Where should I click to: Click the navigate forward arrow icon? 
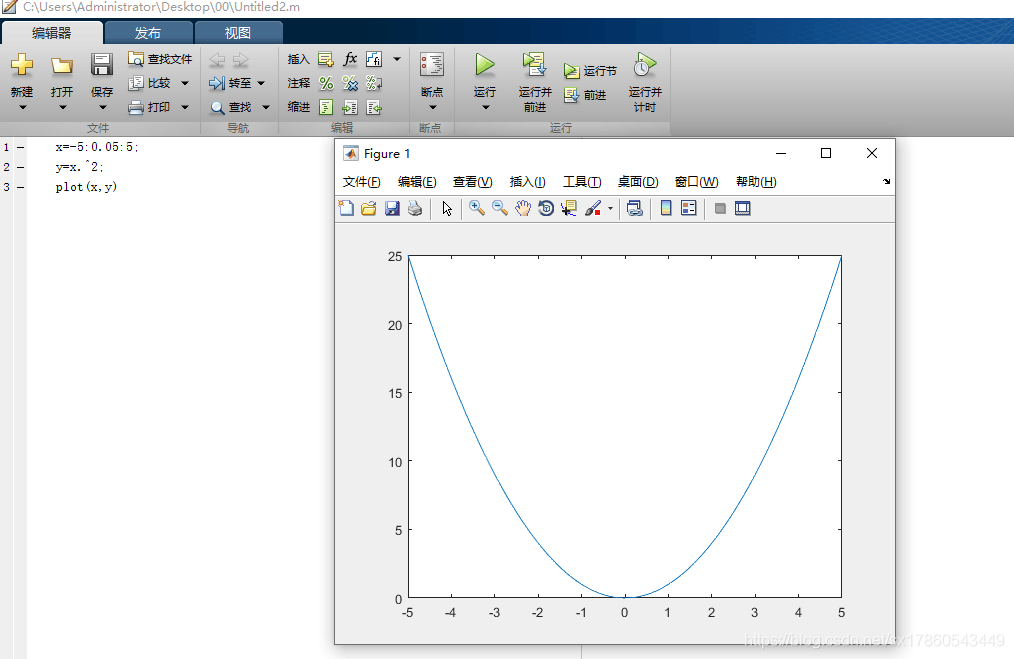pos(241,59)
